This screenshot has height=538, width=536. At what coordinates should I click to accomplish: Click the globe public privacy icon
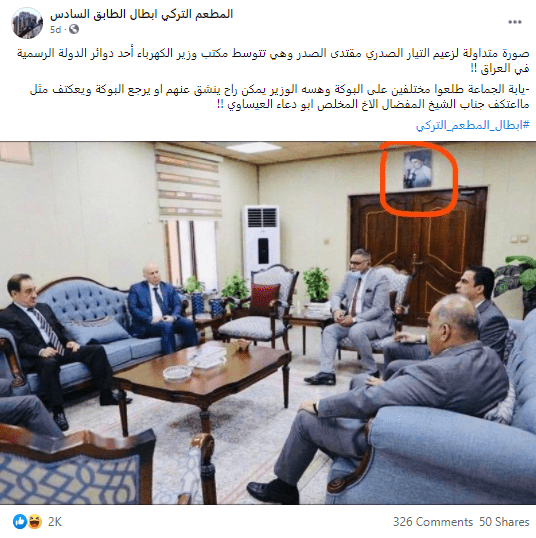[x=74, y=29]
